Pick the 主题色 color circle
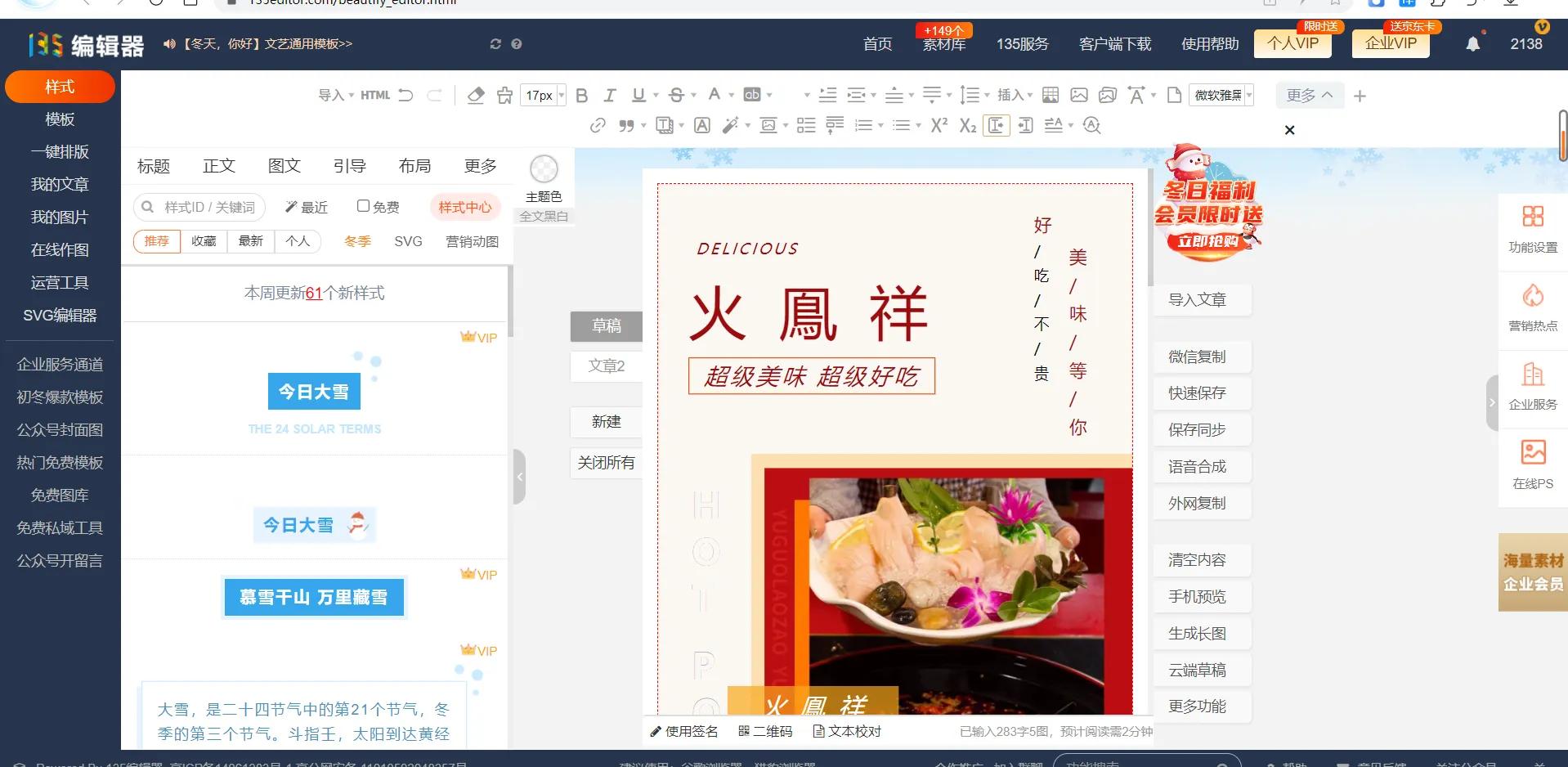Viewport: 1568px width, 767px height. click(x=543, y=169)
